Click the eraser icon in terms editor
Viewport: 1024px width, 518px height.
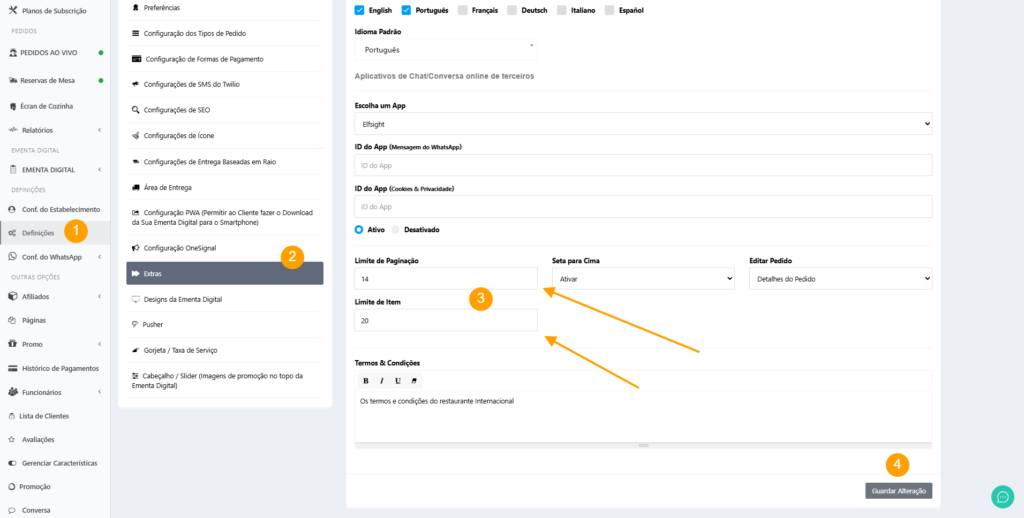coord(415,381)
